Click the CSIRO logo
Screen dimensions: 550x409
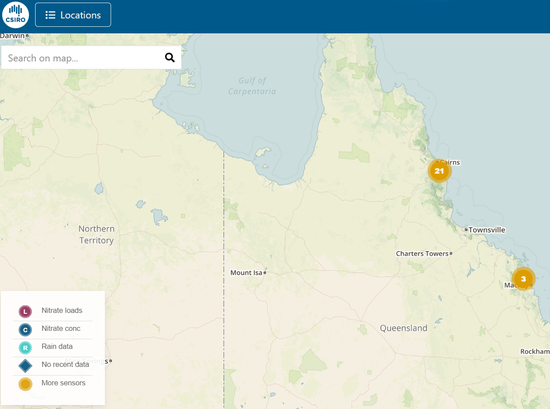point(15,15)
